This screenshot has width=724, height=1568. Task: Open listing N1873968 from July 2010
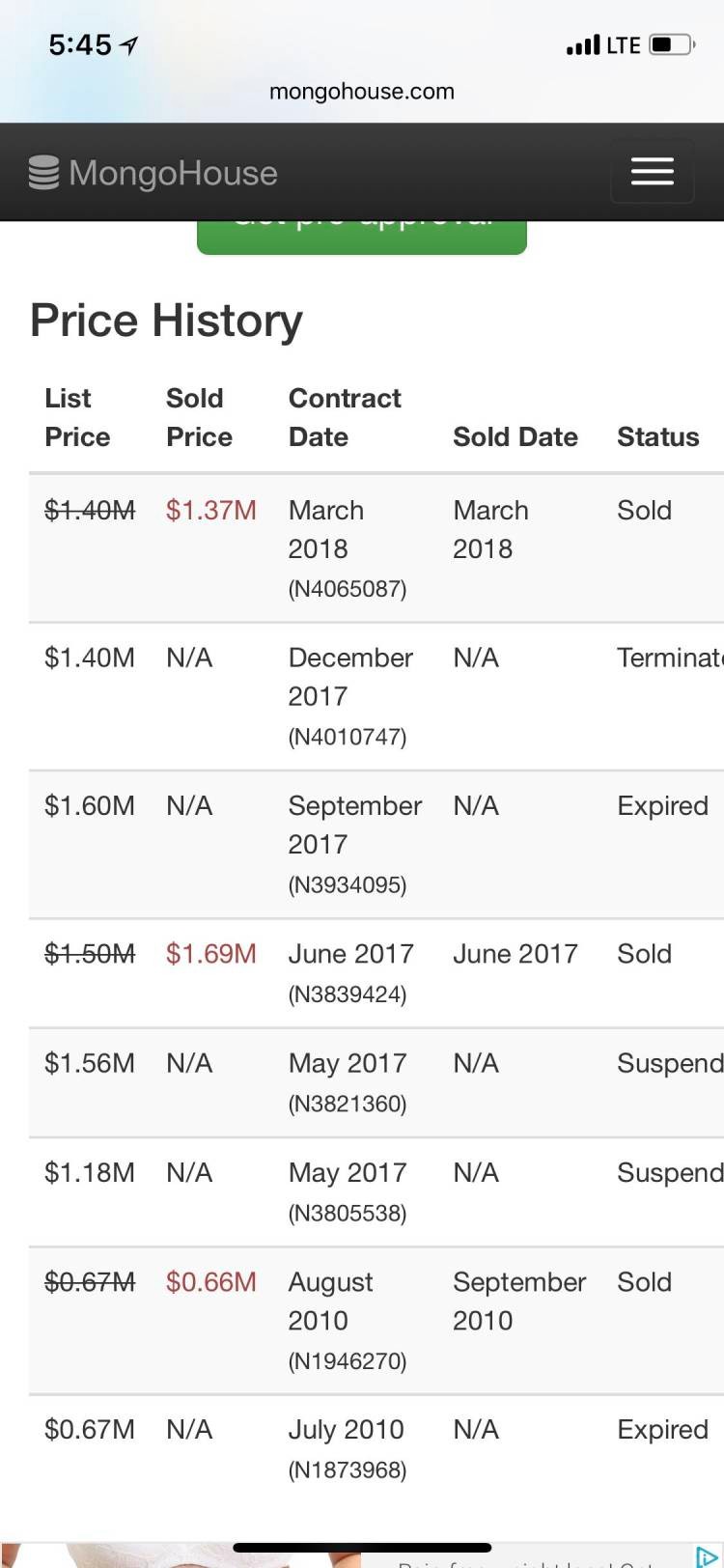[348, 1470]
